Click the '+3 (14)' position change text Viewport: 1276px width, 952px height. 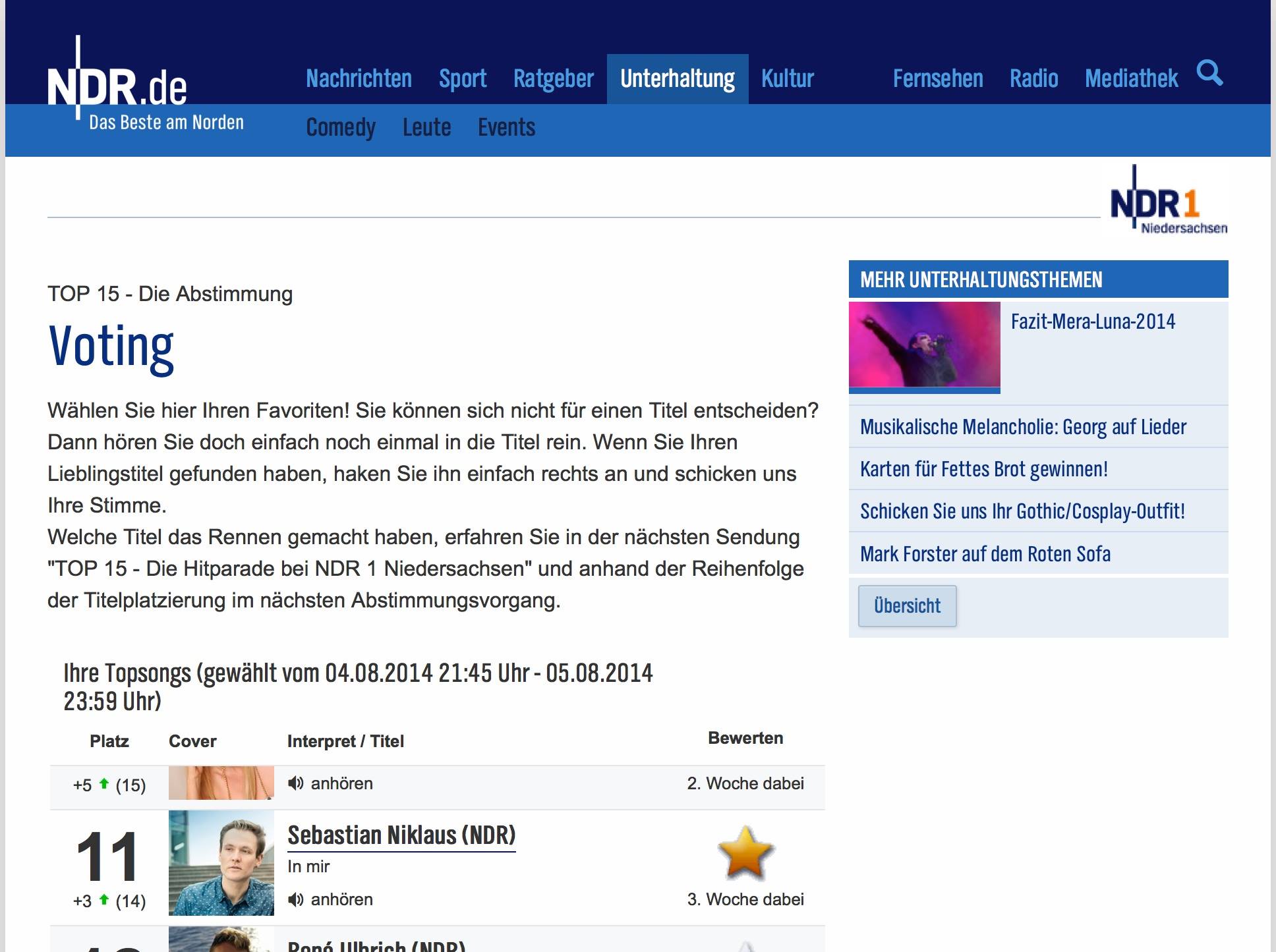coord(109,901)
